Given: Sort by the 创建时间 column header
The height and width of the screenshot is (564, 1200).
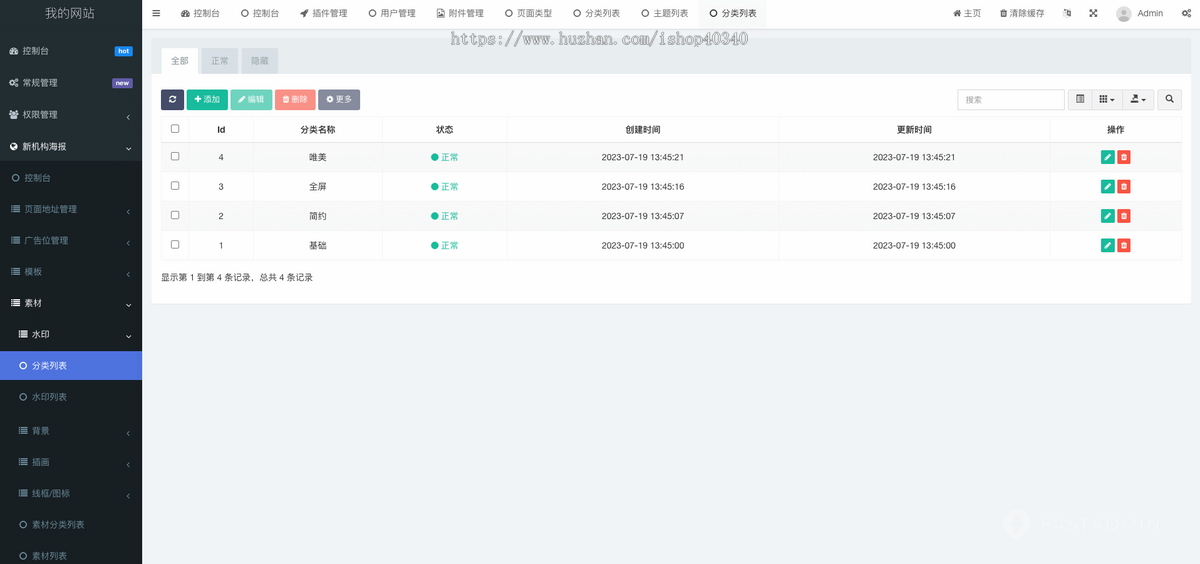Looking at the screenshot, I should [642, 129].
